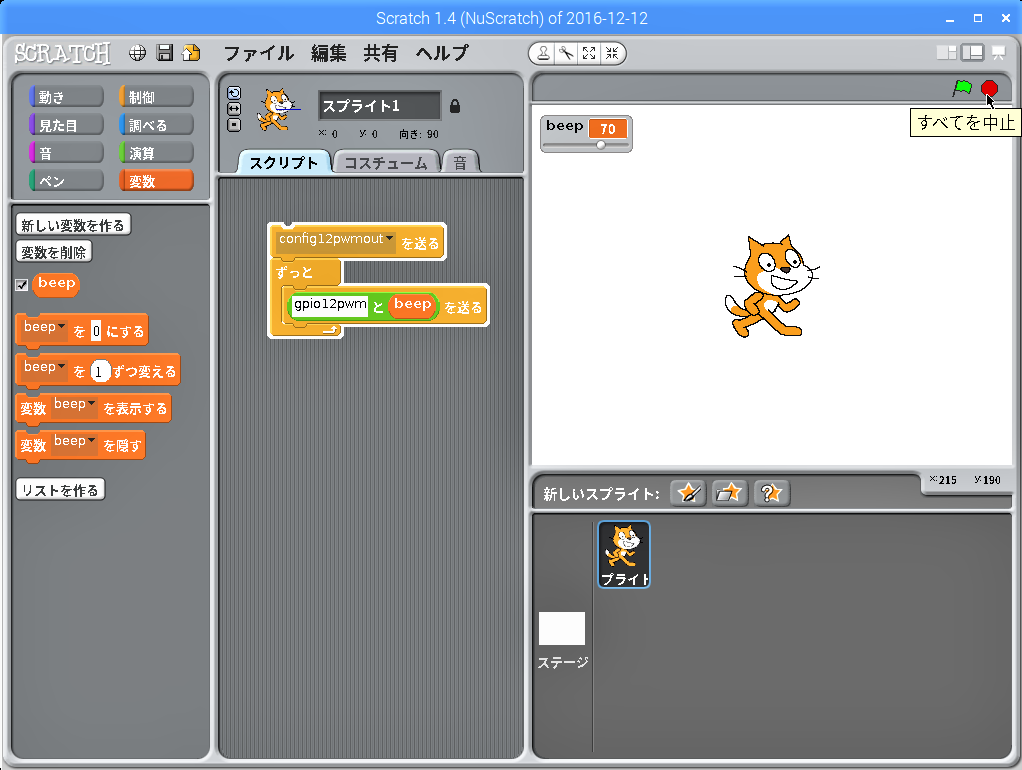This screenshot has height=770, width=1022.
Task: Enter presentation mode
Action: [999, 53]
